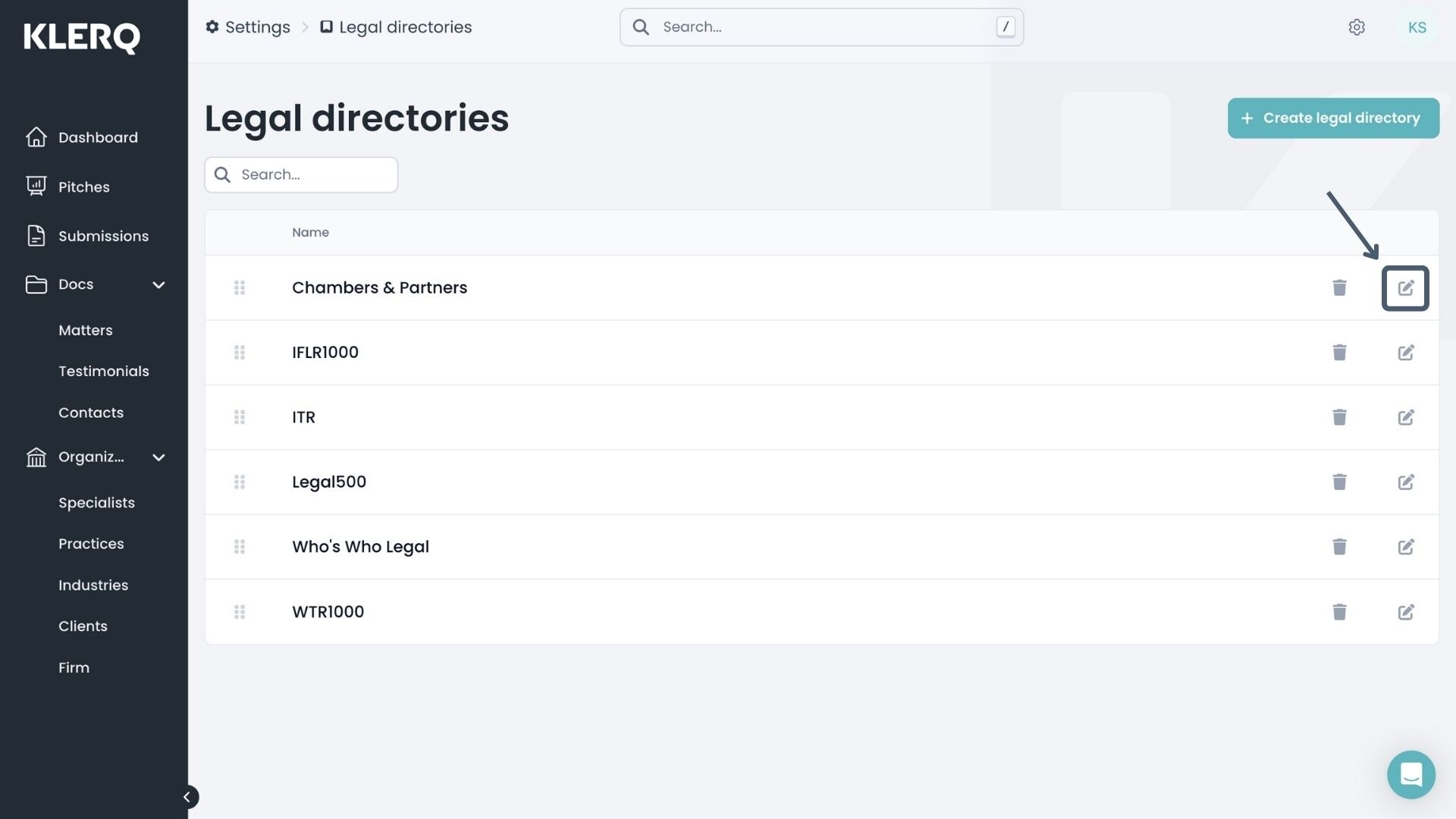Grab the drag handle for Chambers & Partners
The image size is (1456, 819).
pos(240,288)
